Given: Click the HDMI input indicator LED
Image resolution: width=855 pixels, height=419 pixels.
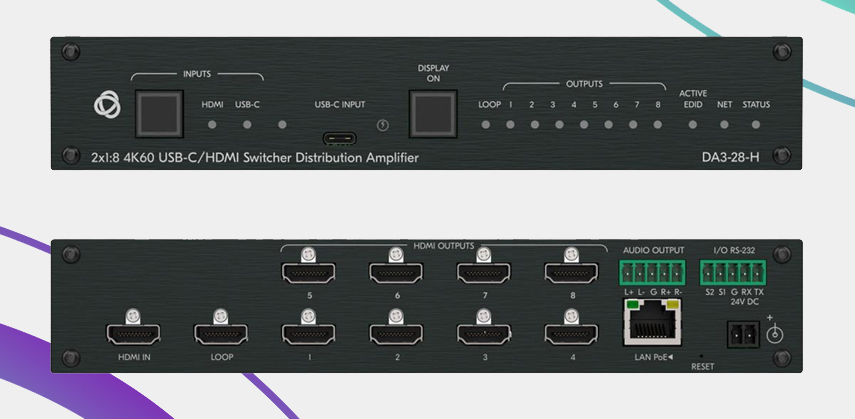Looking at the screenshot, I should pos(212,124).
